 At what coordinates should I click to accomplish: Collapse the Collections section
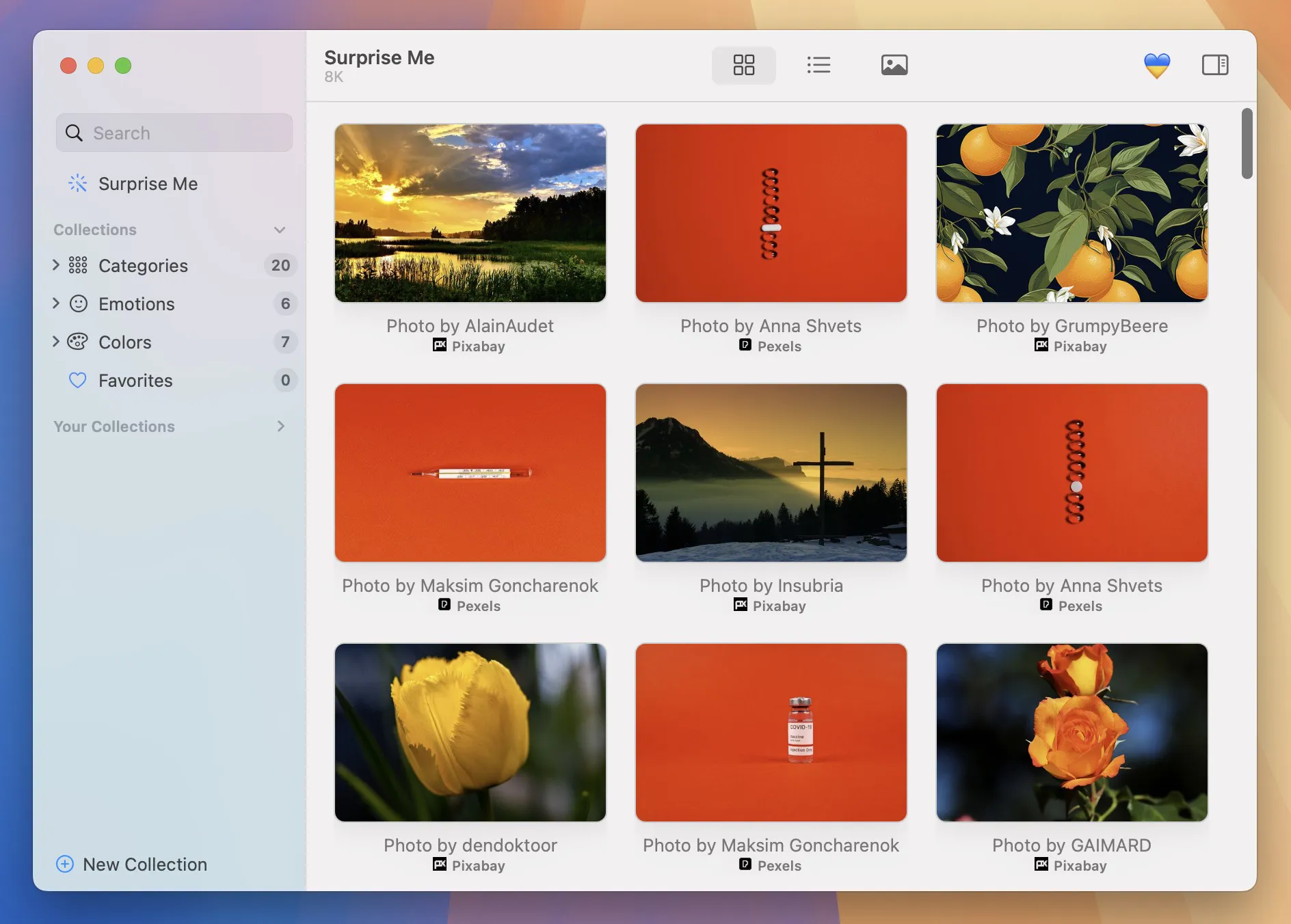(280, 230)
